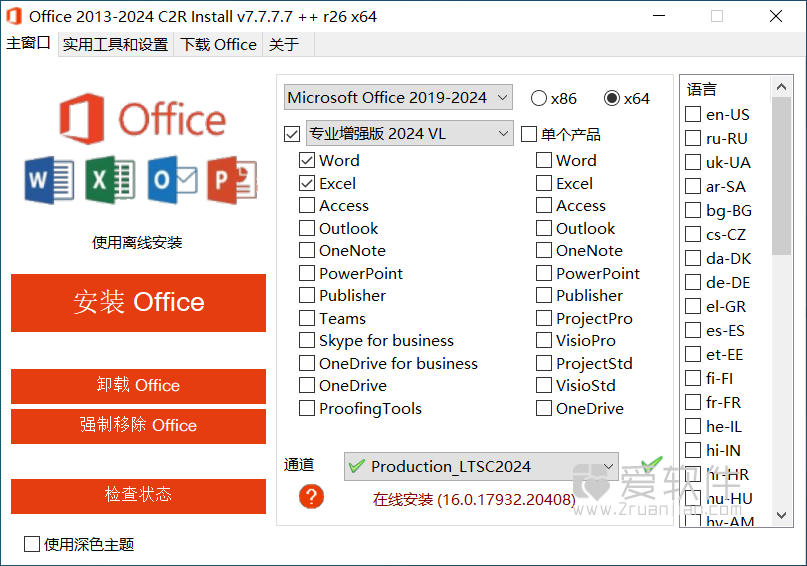Check Excel under single products
807x566 pixels.
tap(544, 183)
